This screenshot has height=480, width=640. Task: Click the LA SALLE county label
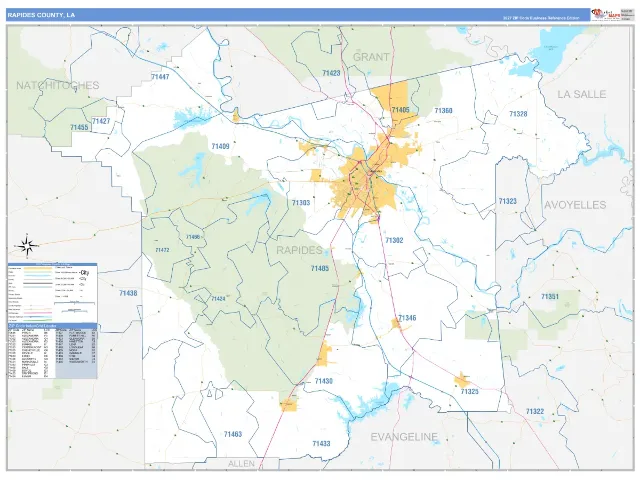click(x=582, y=94)
